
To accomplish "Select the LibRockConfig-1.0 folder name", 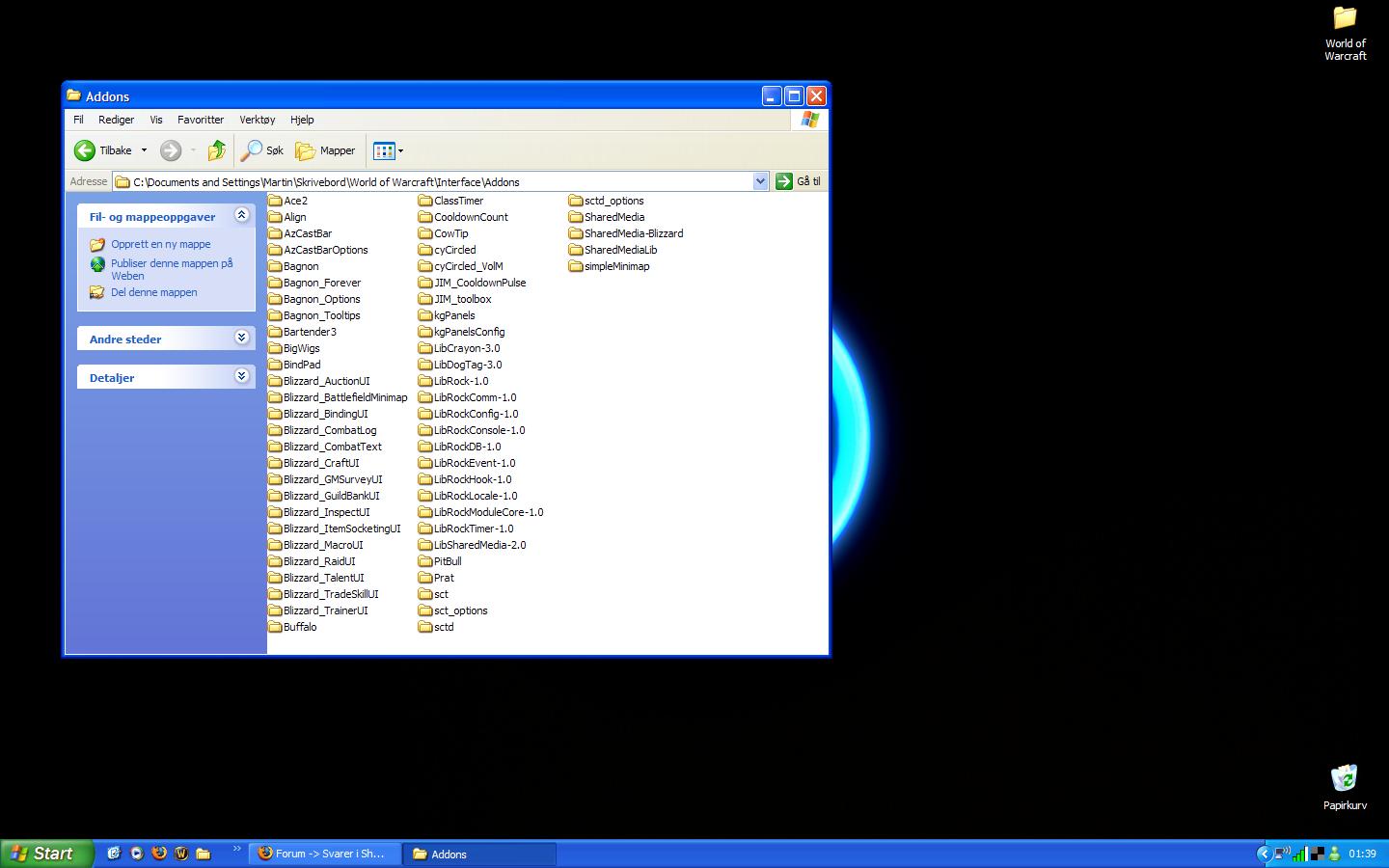I will coord(476,414).
